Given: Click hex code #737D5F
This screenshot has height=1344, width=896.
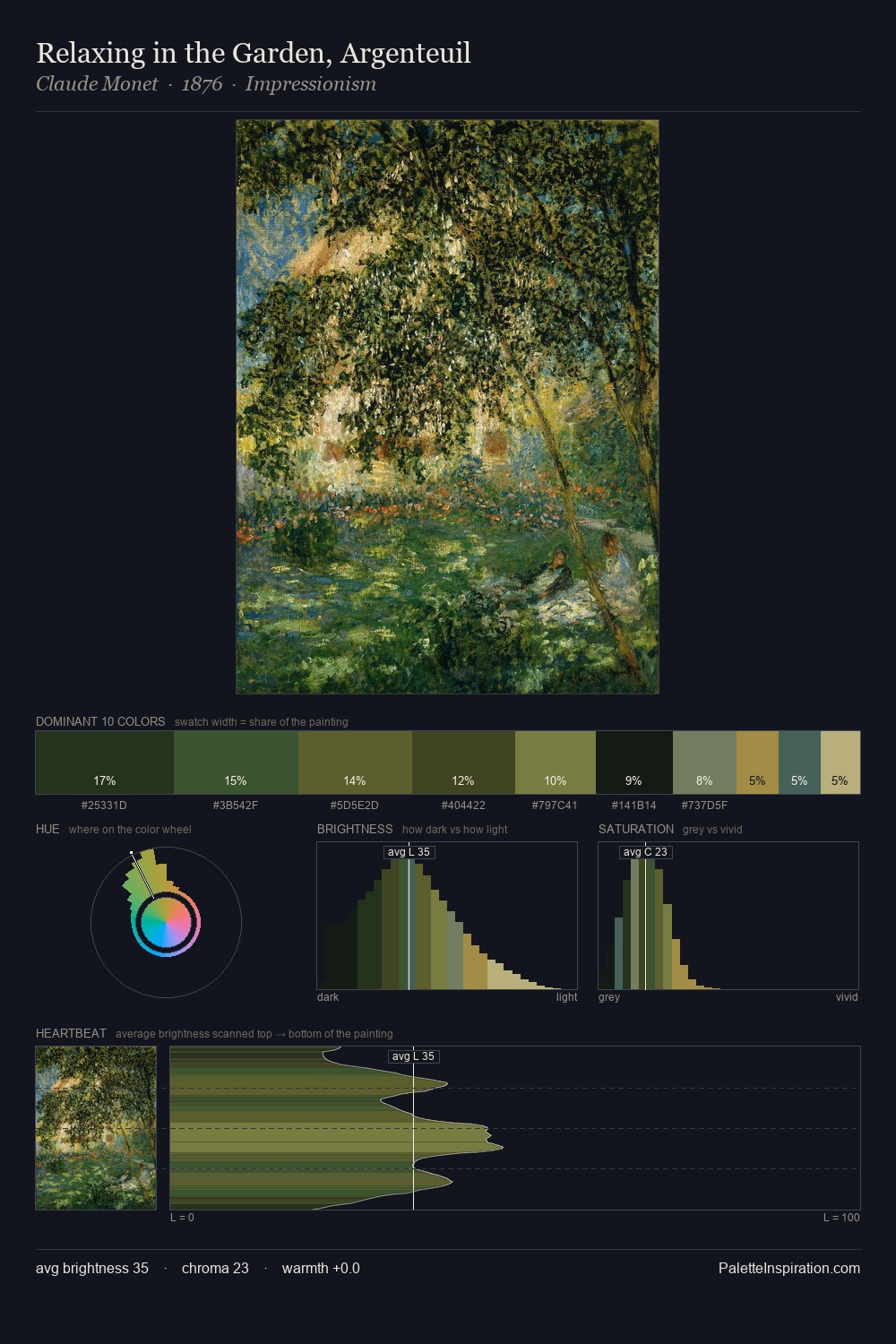Looking at the screenshot, I should pyautogui.click(x=704, y=806).
